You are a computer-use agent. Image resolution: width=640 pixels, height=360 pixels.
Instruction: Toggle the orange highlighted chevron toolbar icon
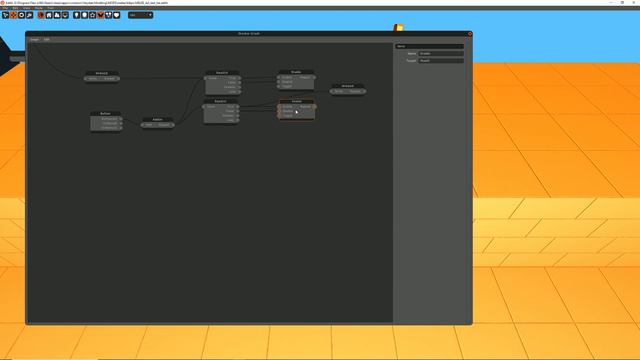coord(100,15)
